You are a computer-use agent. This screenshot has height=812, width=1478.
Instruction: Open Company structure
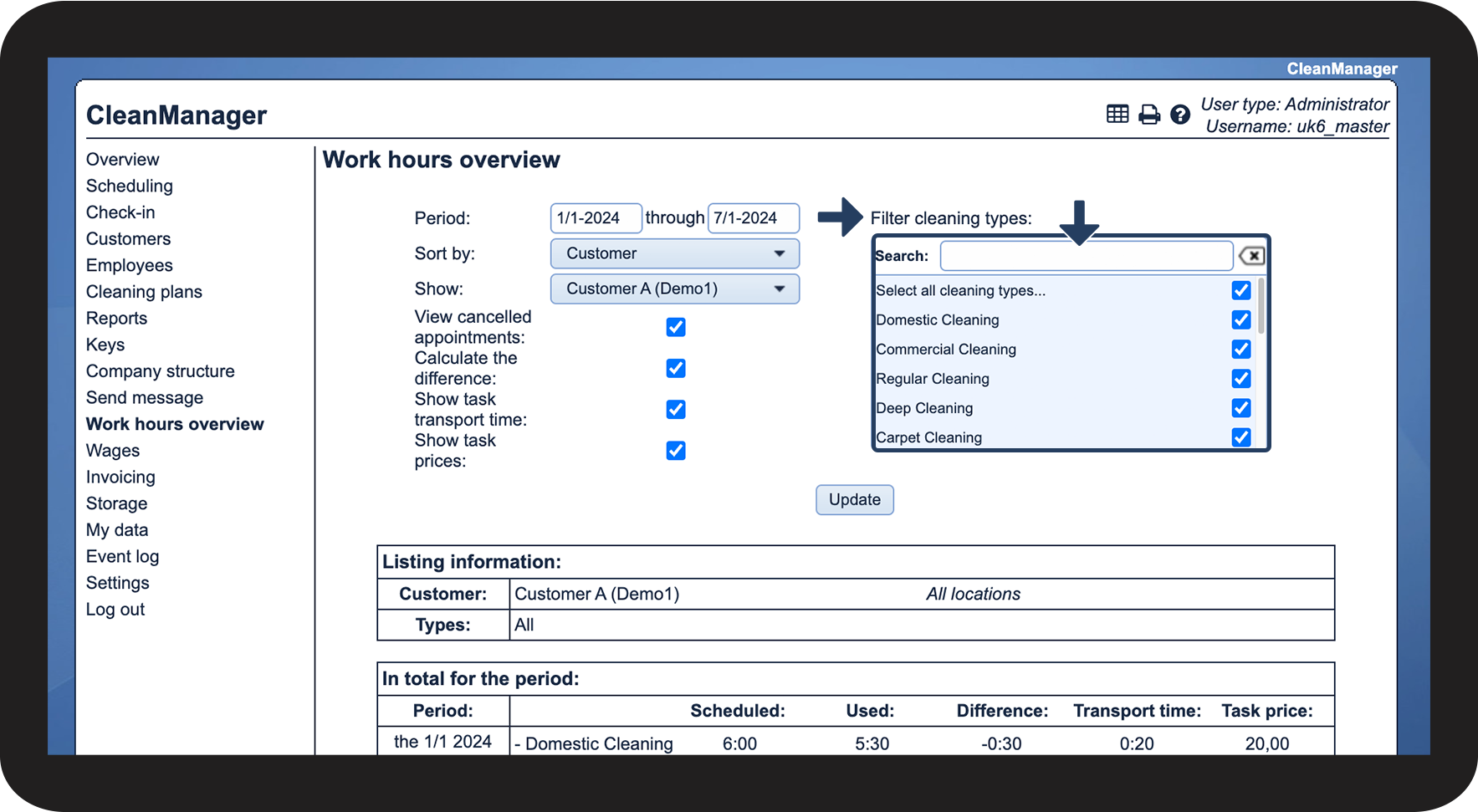coord(161,371)
